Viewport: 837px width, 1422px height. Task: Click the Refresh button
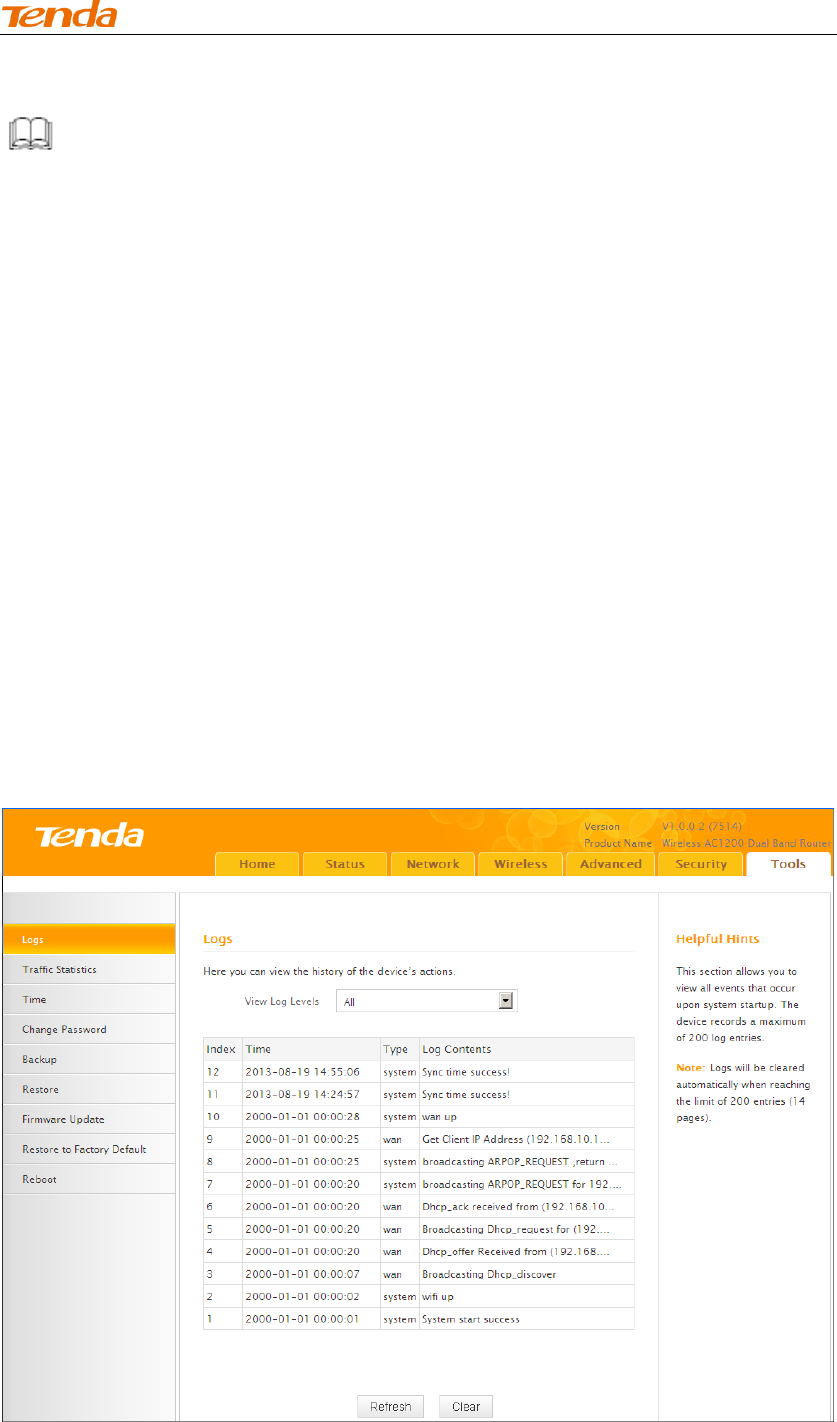[391, 1406]
